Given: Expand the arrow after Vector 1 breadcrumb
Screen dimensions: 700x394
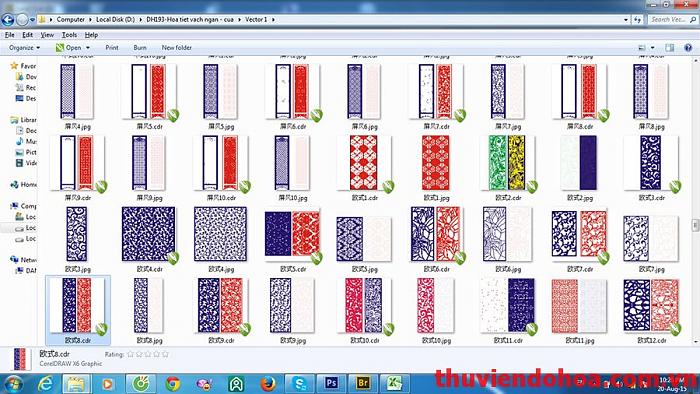Looking at the screenshot, I should [273, 20].
